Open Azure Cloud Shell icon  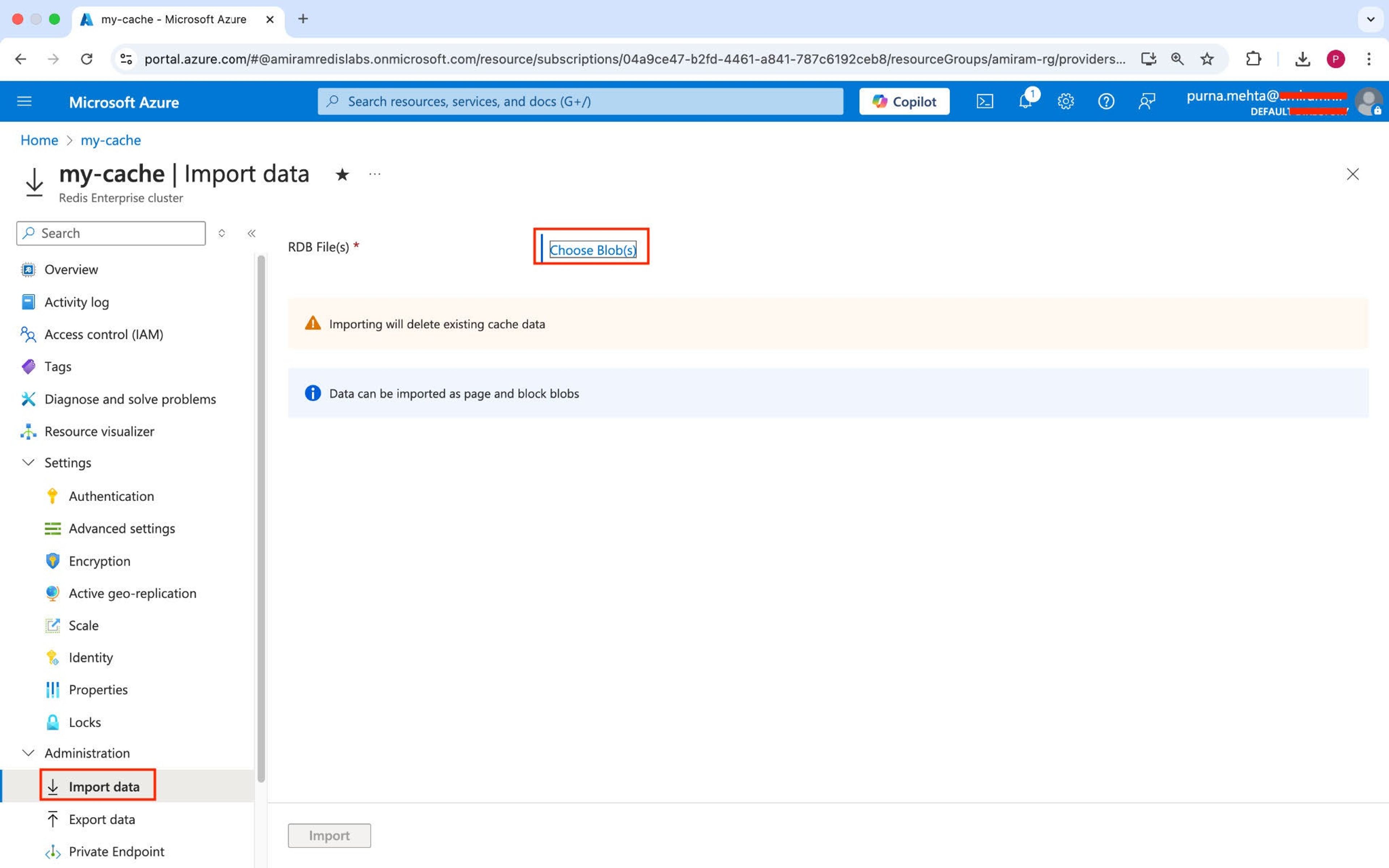click(984, 102)
